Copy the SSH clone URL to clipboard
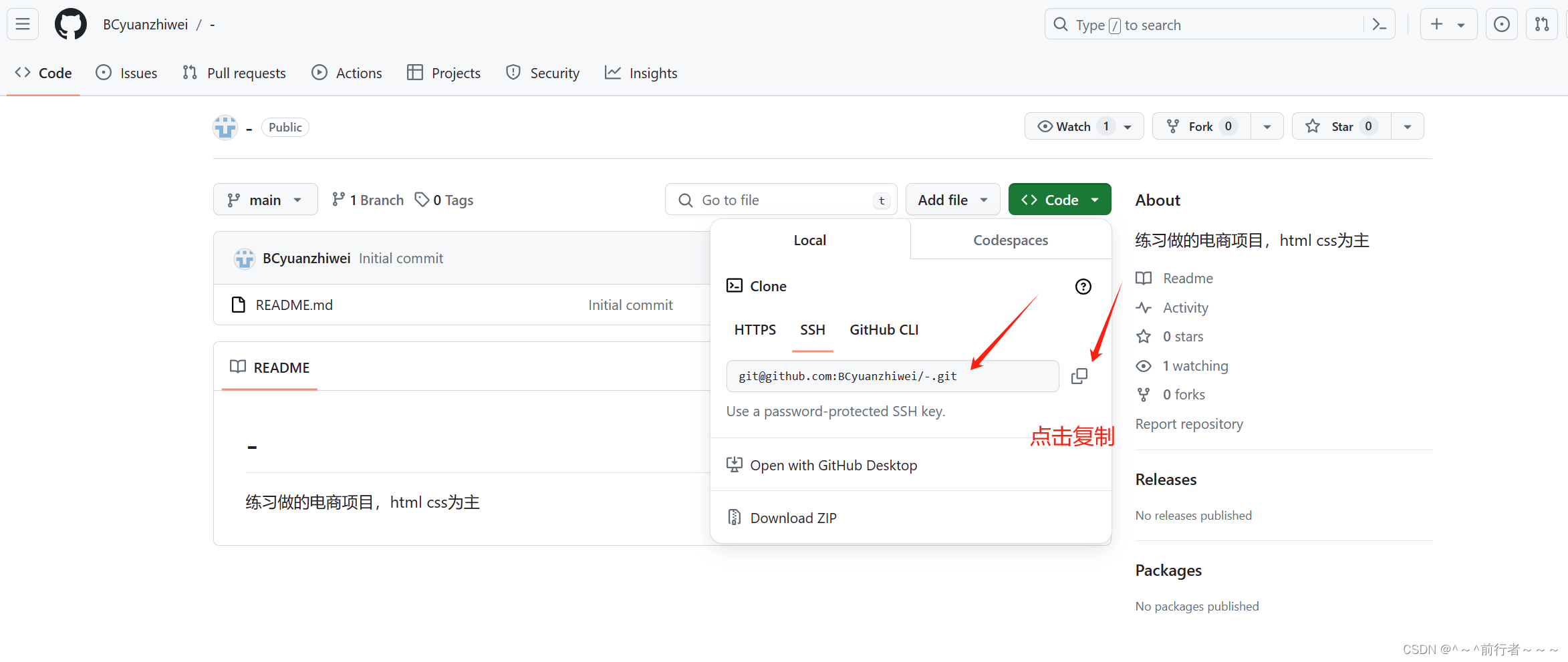 coord(1079,376)
